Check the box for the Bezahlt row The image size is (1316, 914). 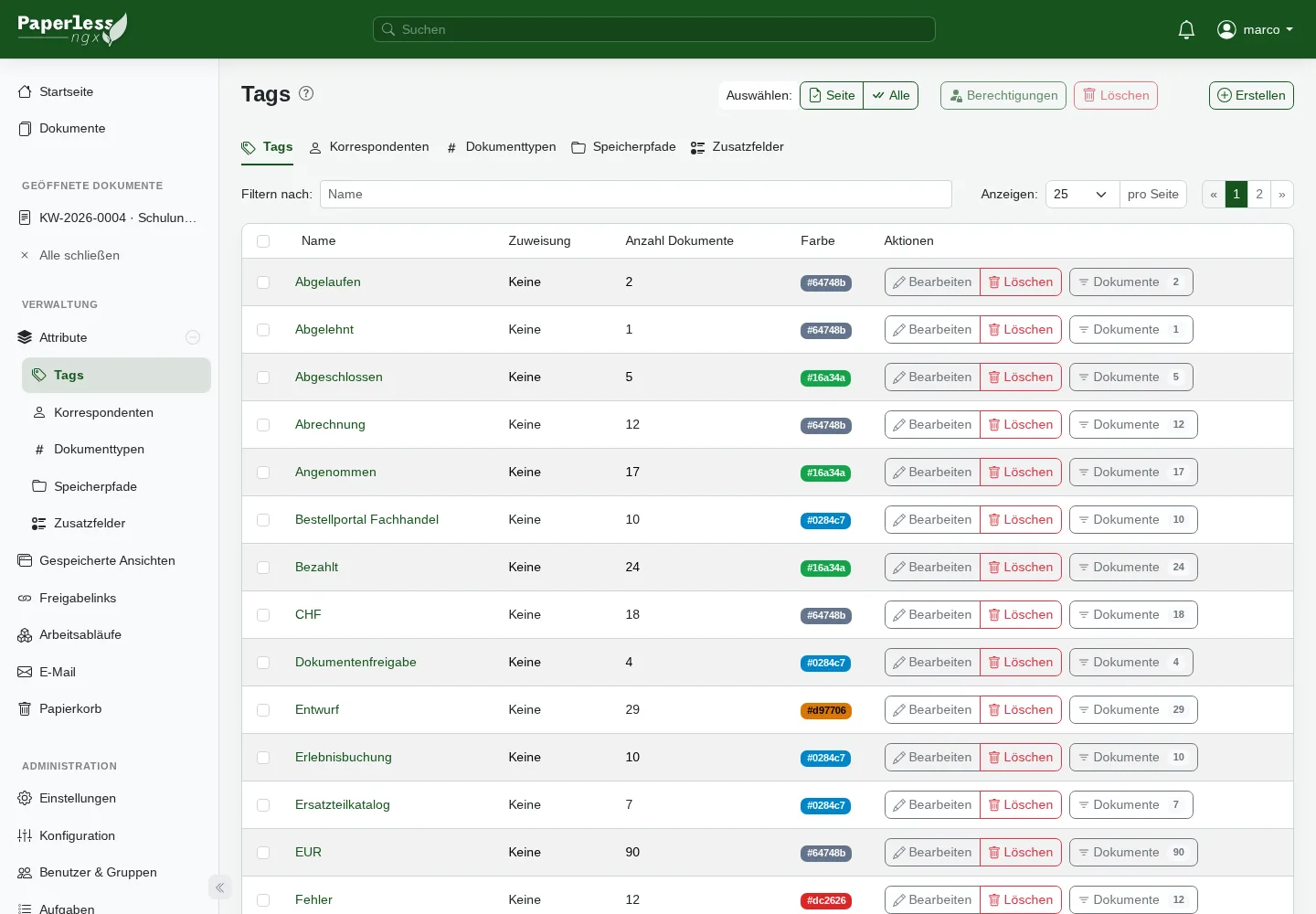[x=263, y=568]
